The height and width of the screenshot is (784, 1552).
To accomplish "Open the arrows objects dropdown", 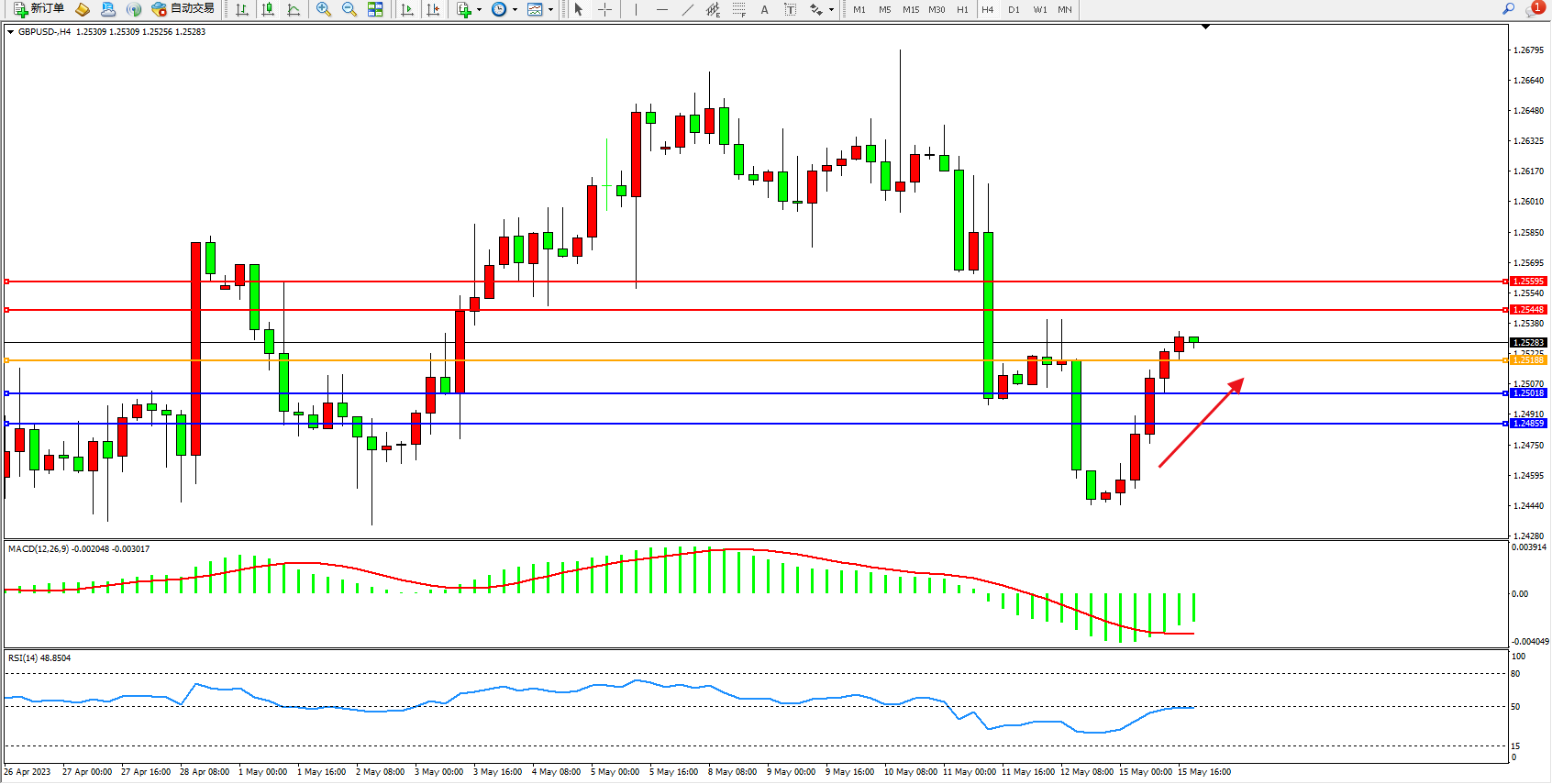I will [x=831, y=9].
